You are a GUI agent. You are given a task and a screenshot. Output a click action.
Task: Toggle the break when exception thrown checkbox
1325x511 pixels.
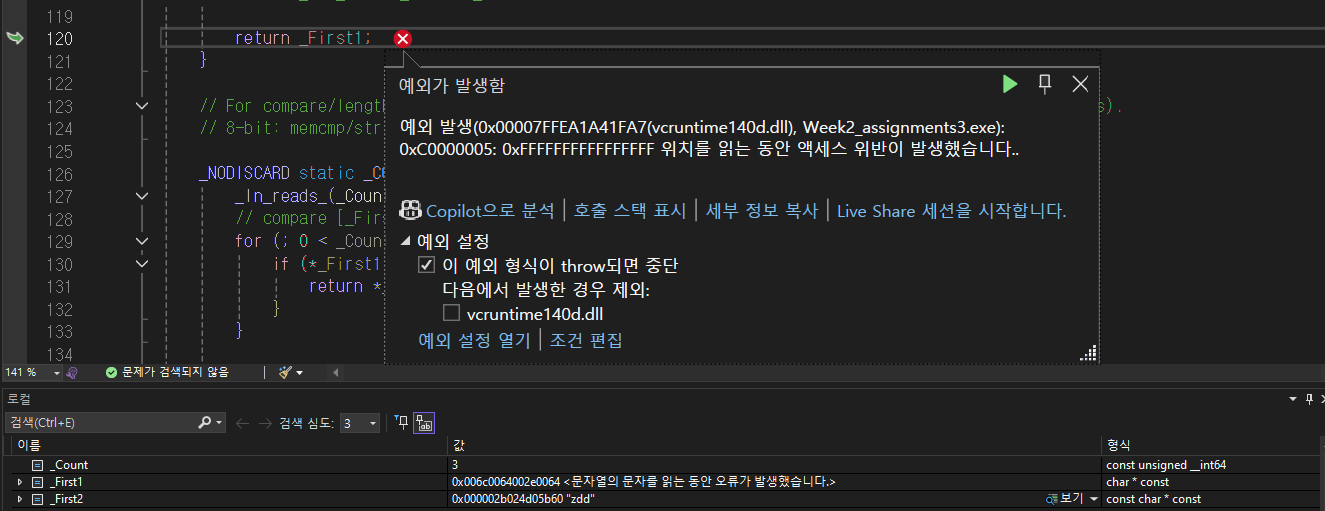coord(427,266)
